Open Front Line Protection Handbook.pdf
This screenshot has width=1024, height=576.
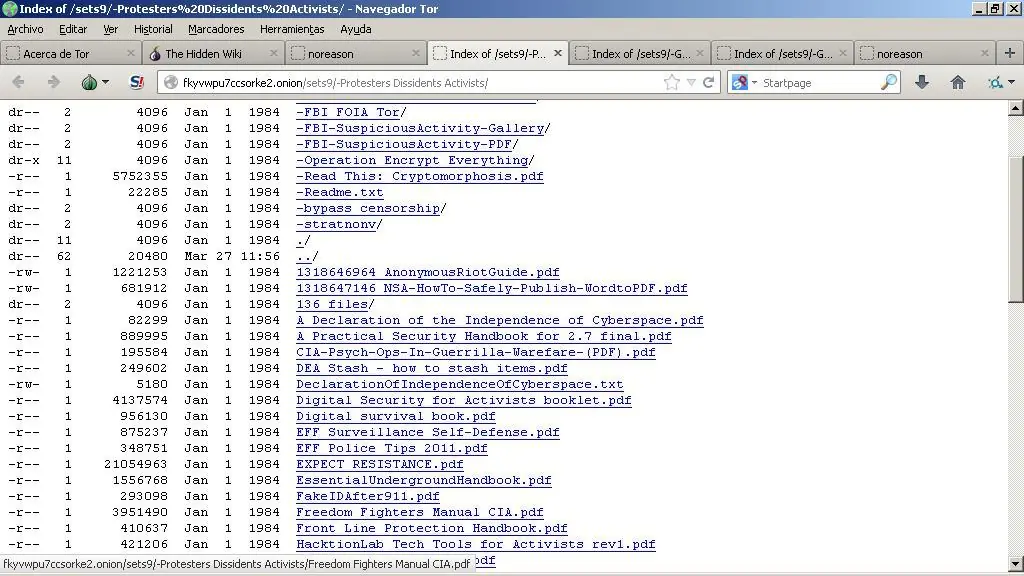432,528
